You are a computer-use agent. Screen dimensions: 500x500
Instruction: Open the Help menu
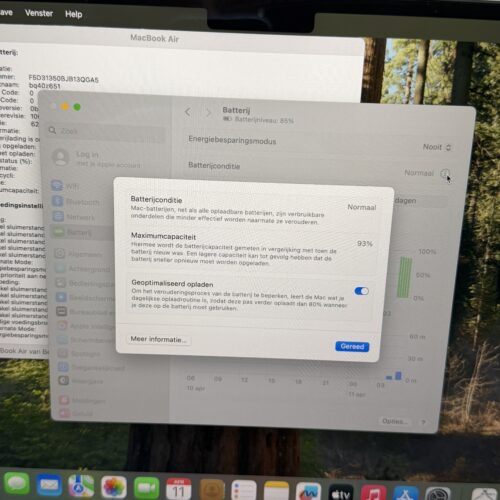[x=74, y=14]
